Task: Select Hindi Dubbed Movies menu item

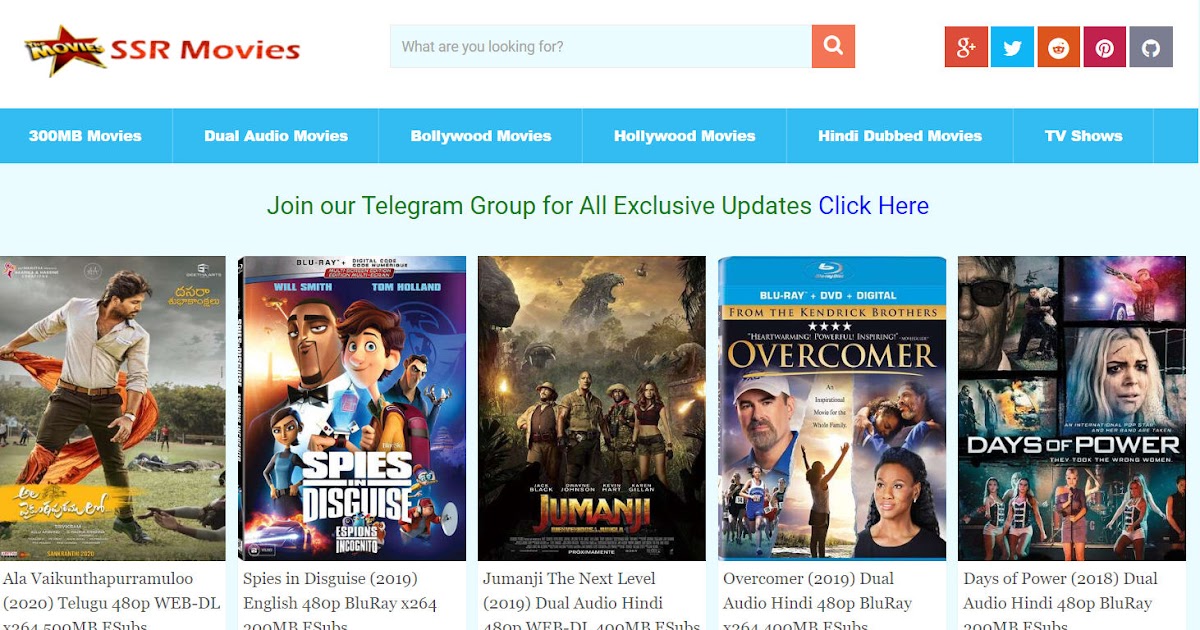Action: (900, 136)
